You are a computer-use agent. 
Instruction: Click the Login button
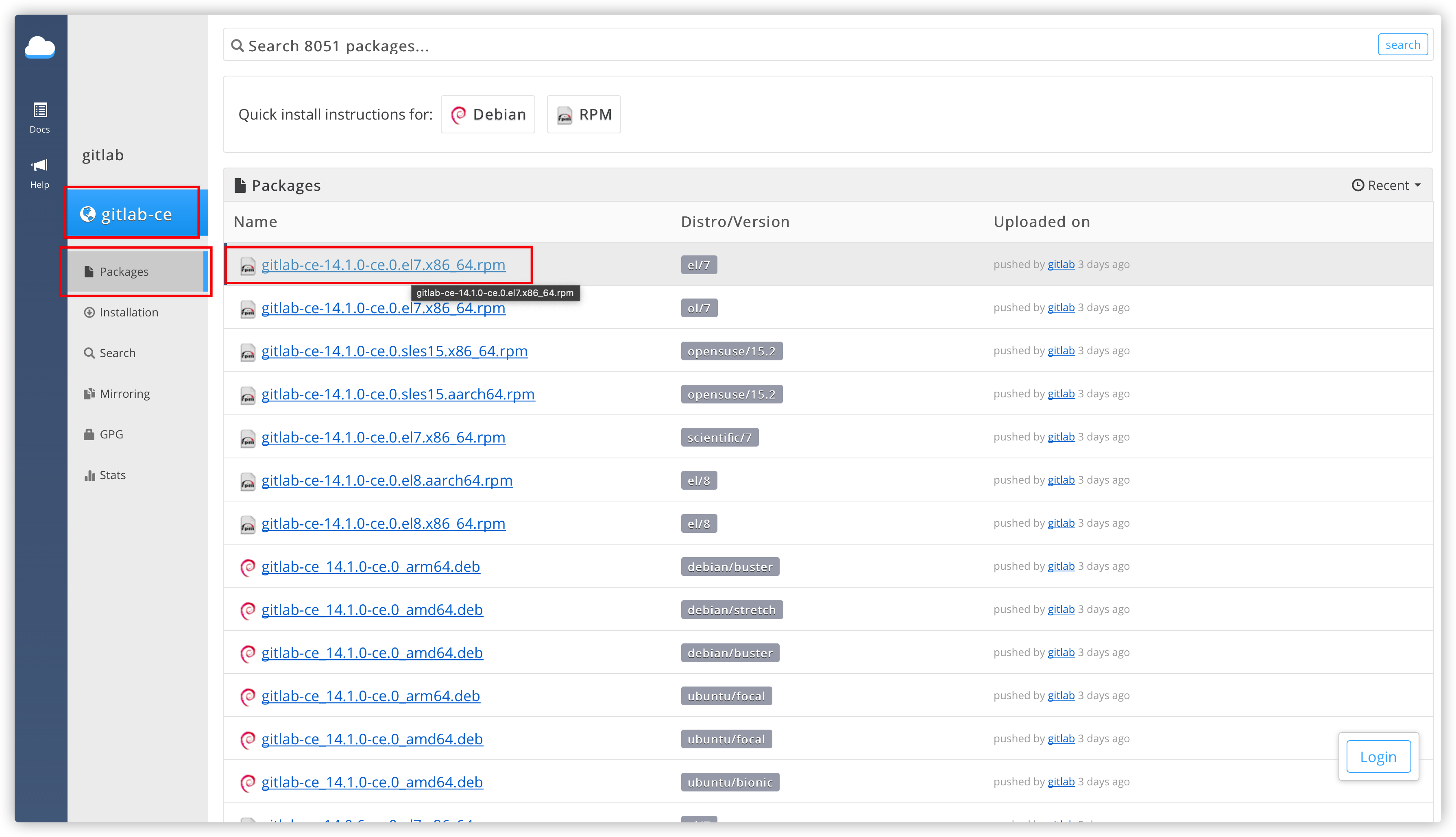click(1378, 756)
